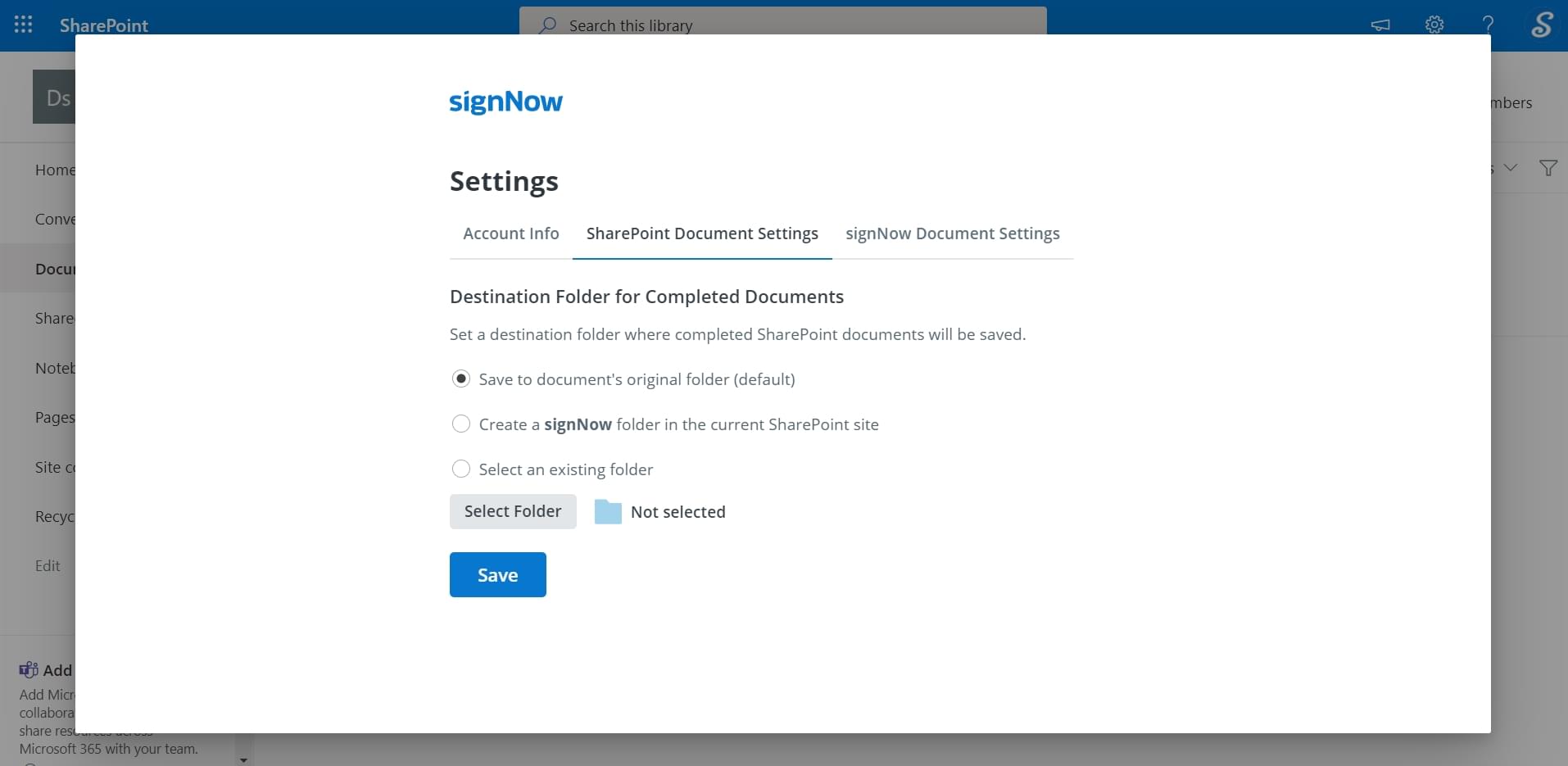Open the SharePoint app launcher grid
Image resolution: width=1568 pixels, height=766 pixels.
click(x=23, y=25)
